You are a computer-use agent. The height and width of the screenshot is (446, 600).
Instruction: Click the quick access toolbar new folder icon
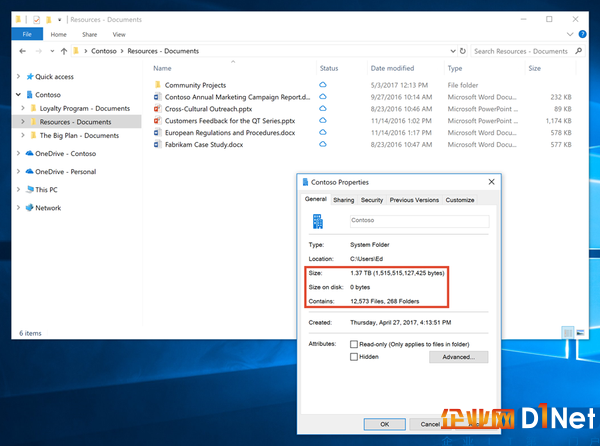point(49,20)
